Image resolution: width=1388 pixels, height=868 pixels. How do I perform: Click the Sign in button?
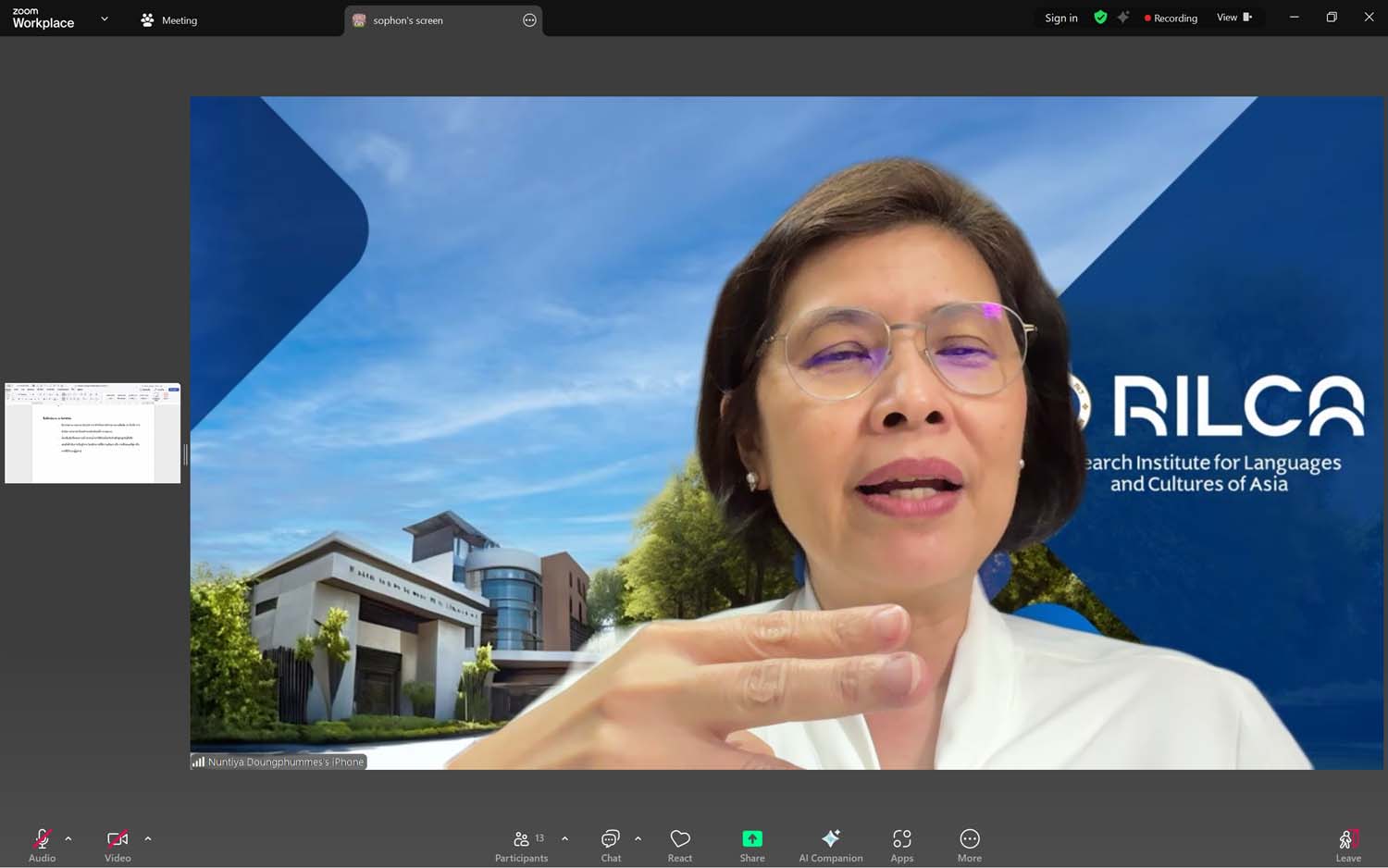[x=1060, y=19]
